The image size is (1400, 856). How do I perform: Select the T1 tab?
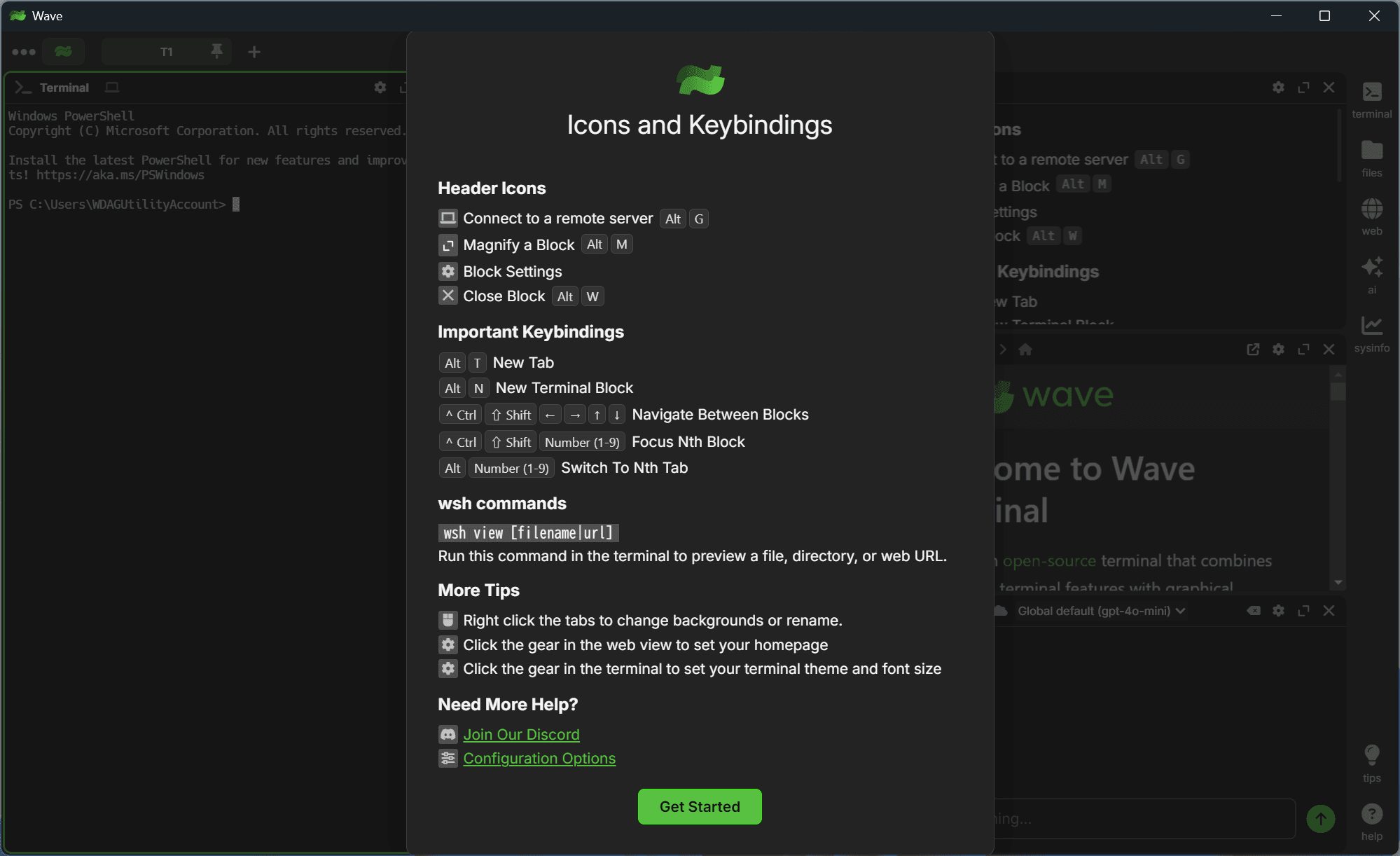coord(166,52)
